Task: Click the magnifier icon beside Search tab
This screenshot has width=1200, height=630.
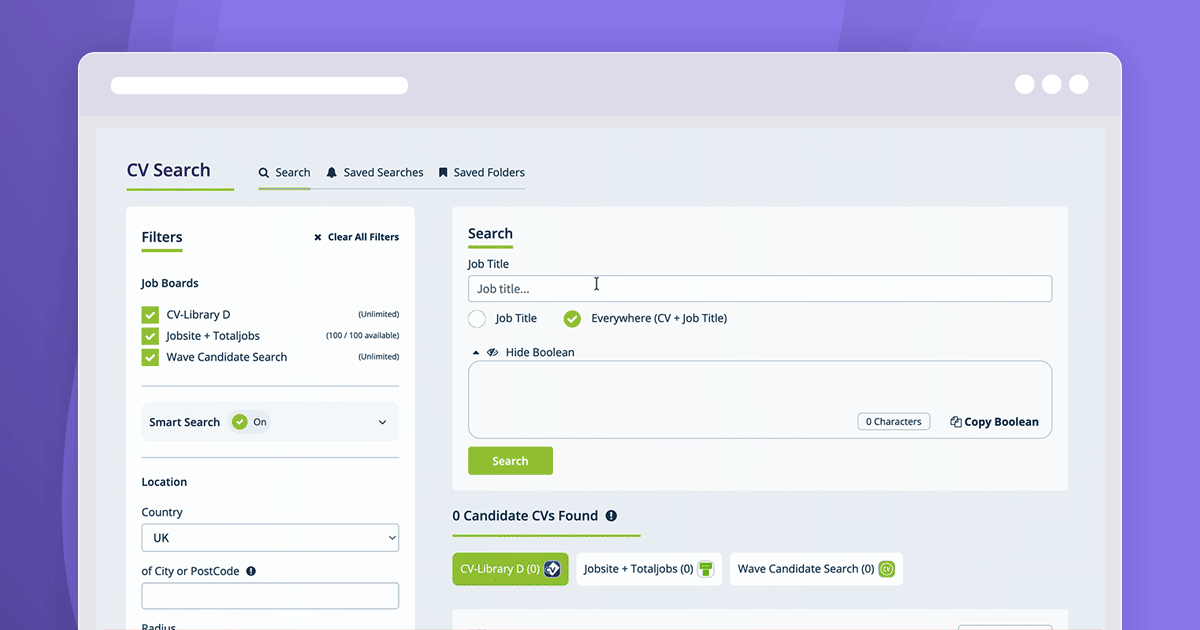Action: coord(264,173)
